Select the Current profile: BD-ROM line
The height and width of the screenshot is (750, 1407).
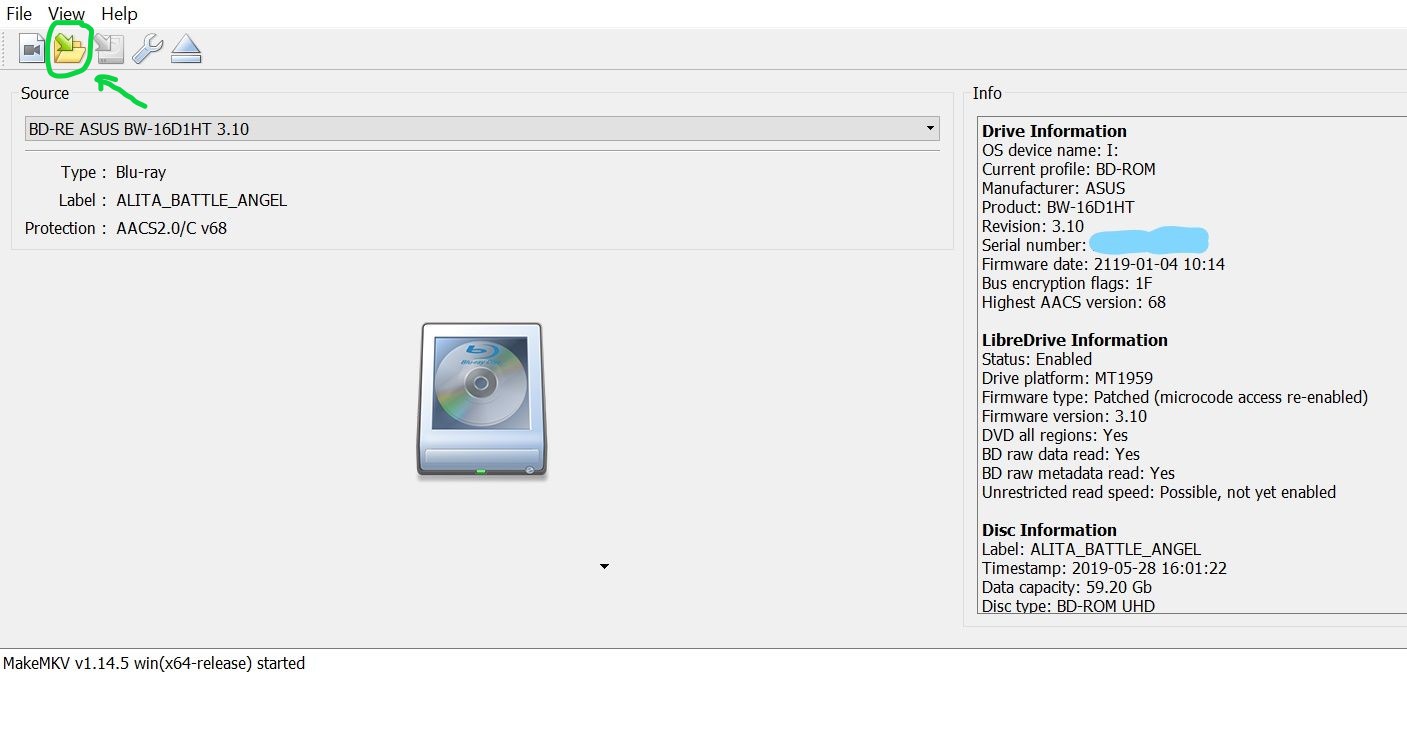coord(1069,169)
